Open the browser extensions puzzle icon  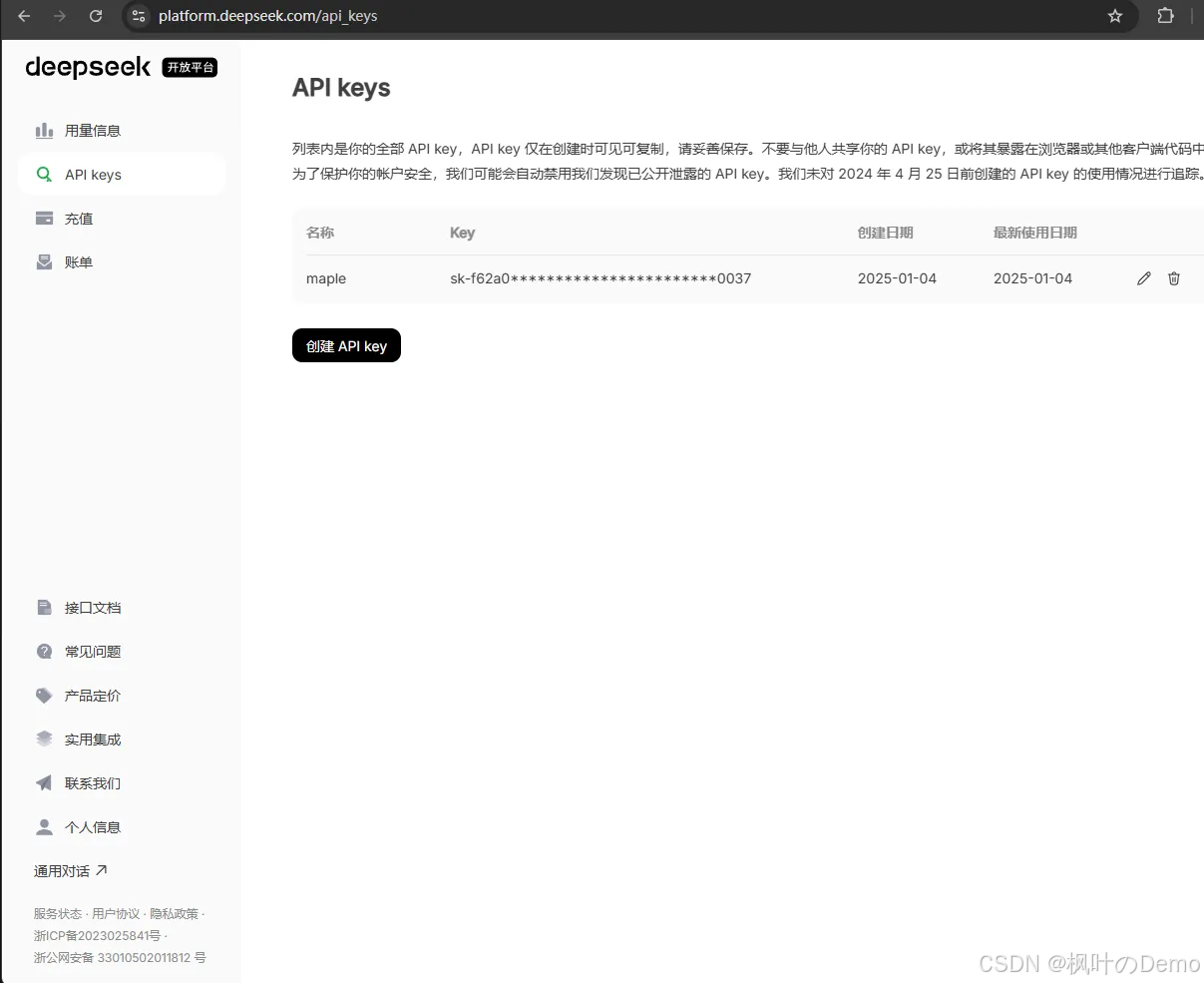(x=1165, y=16)
